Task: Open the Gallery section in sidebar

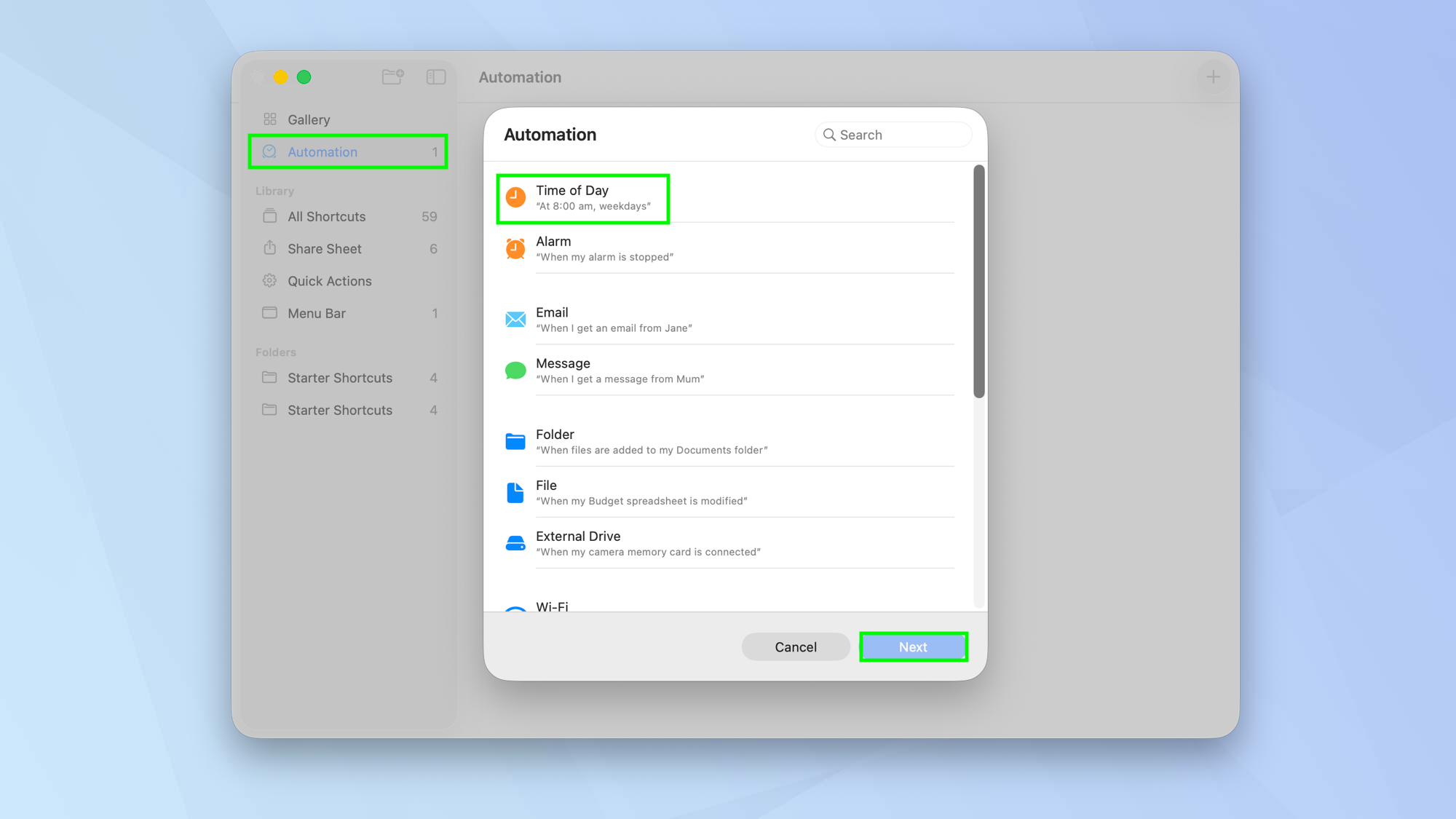Action: click(x=309, y=119)
